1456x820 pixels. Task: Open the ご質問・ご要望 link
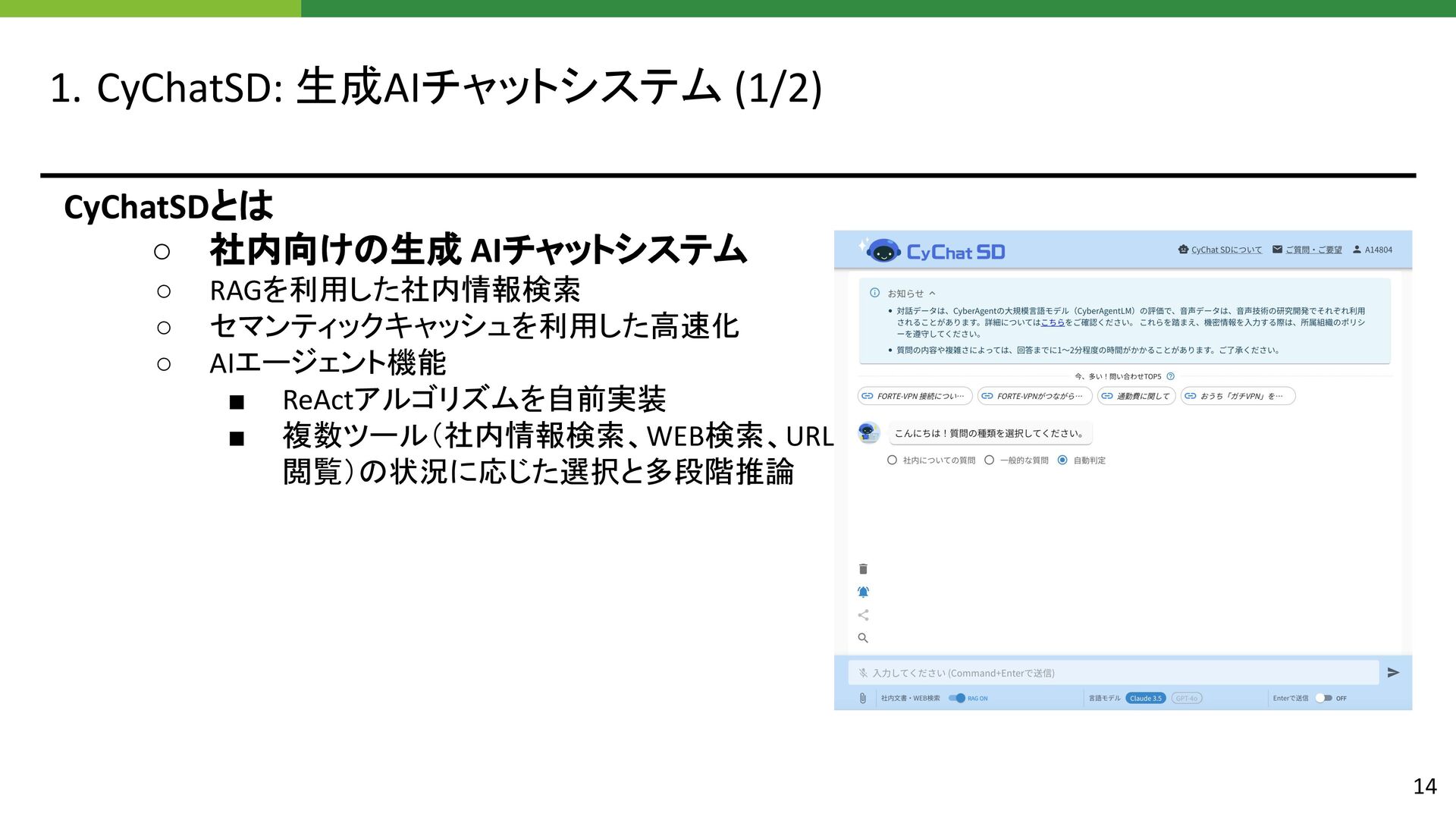pos(1313,250)
